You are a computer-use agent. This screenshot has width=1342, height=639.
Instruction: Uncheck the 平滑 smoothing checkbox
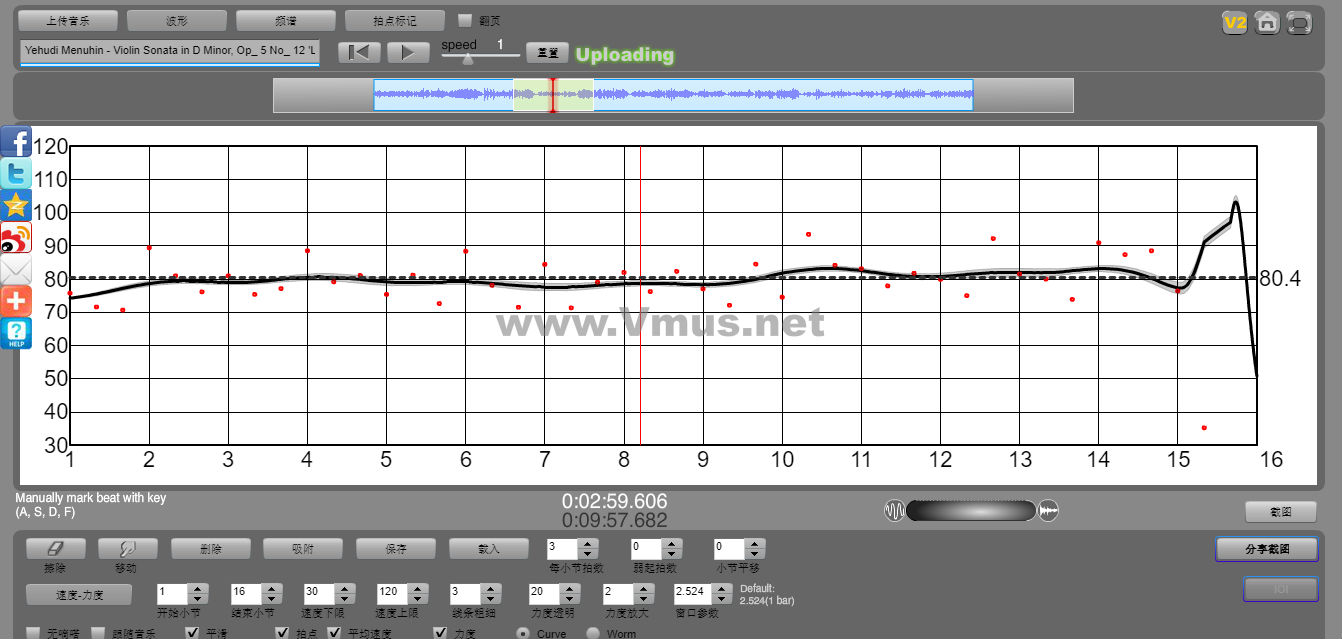(193, 633)
